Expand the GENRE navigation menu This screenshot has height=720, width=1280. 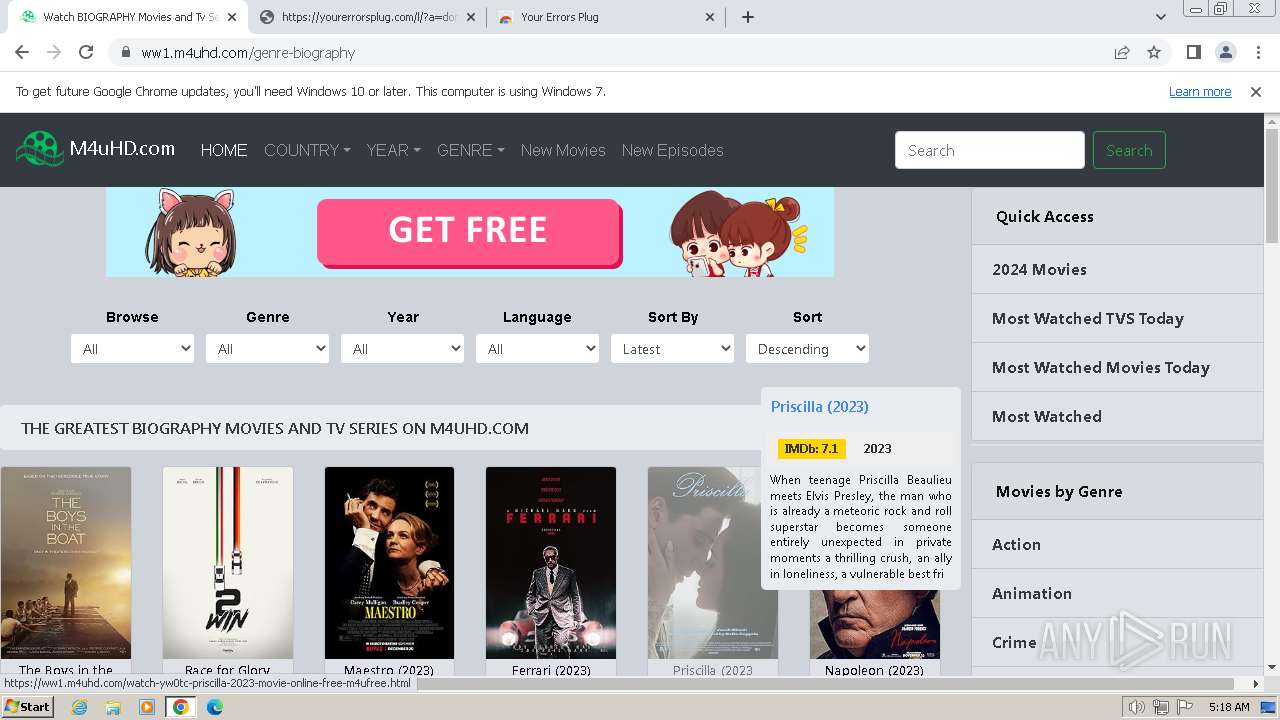[470, 150]
